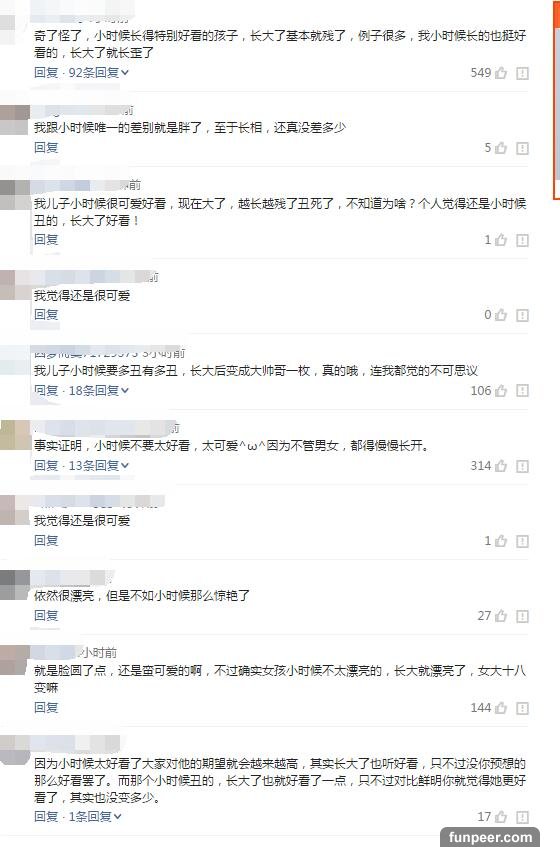The height and width of the screenshot is (847, 560).
Task: Expand the 92条回复 replies
Action: click(x=98, y=72)
